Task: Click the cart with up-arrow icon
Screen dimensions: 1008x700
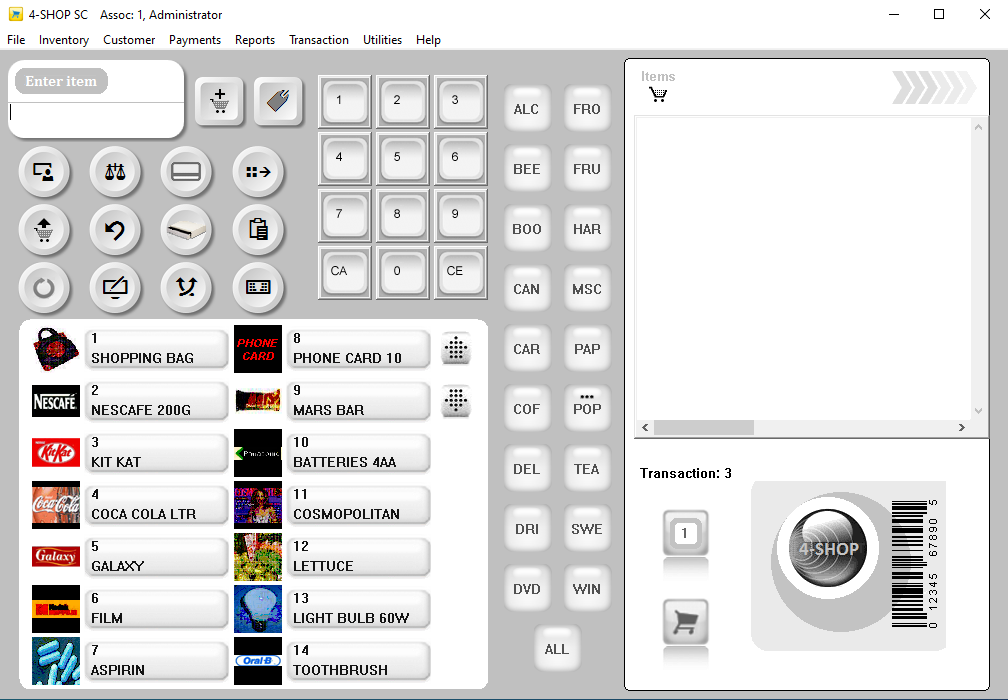Action: 44,229
